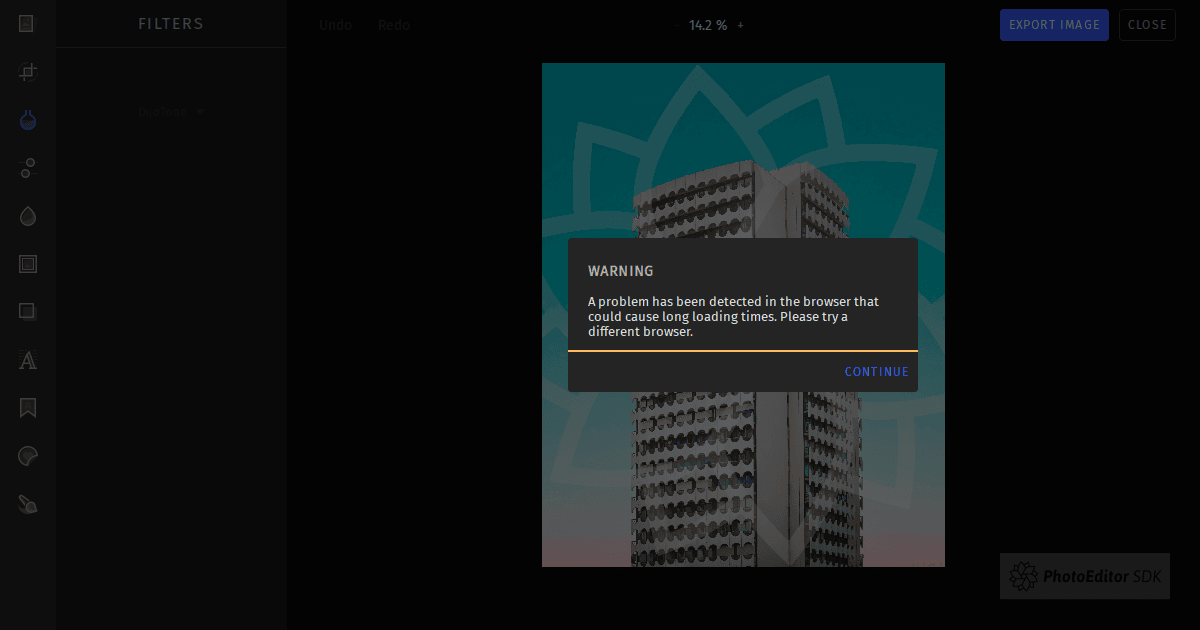Select the Brush tool
Viewport: 1200px width, 630px height.
[x=28, y=504]
